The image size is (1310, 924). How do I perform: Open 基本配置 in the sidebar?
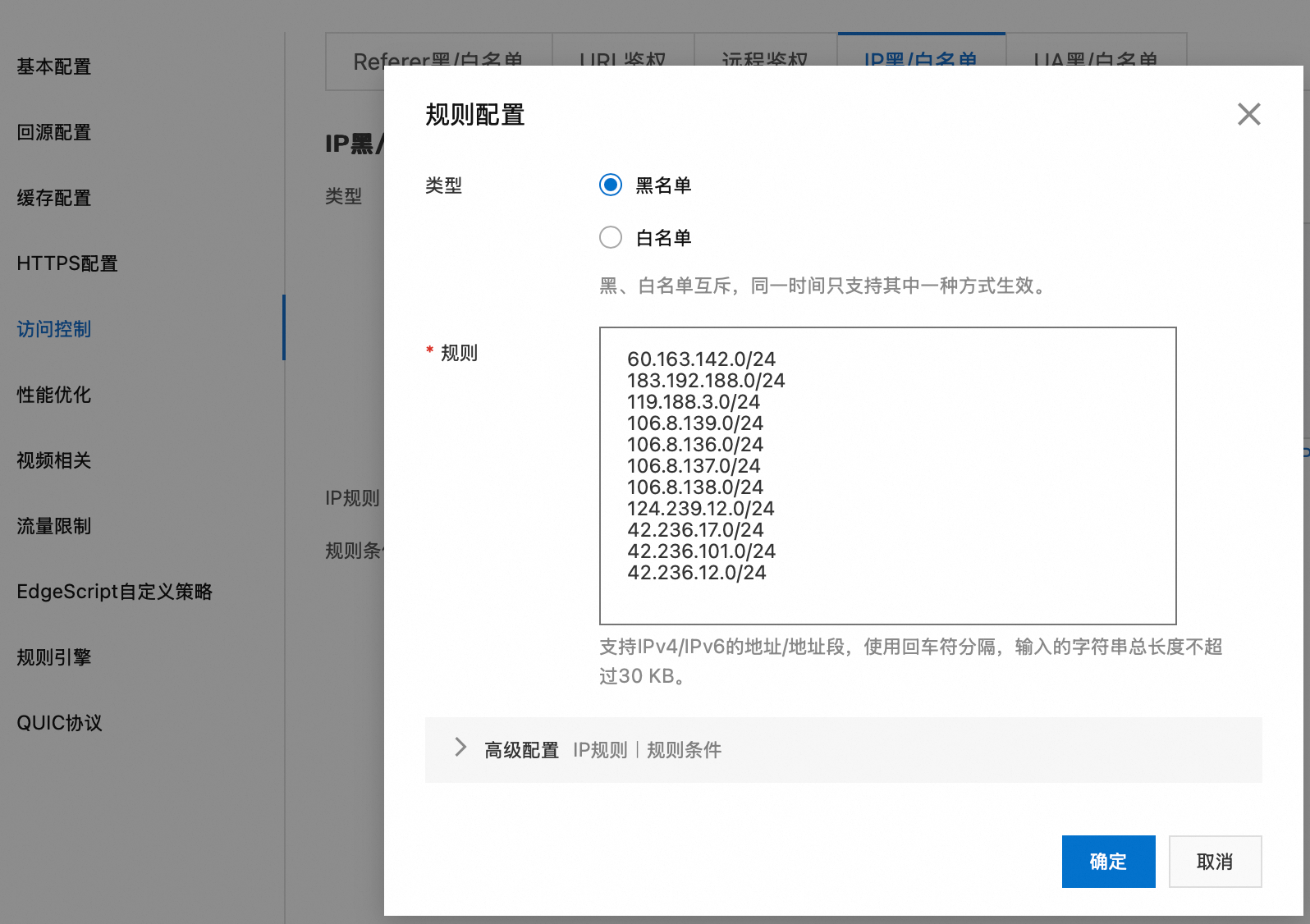coord(54,66)
